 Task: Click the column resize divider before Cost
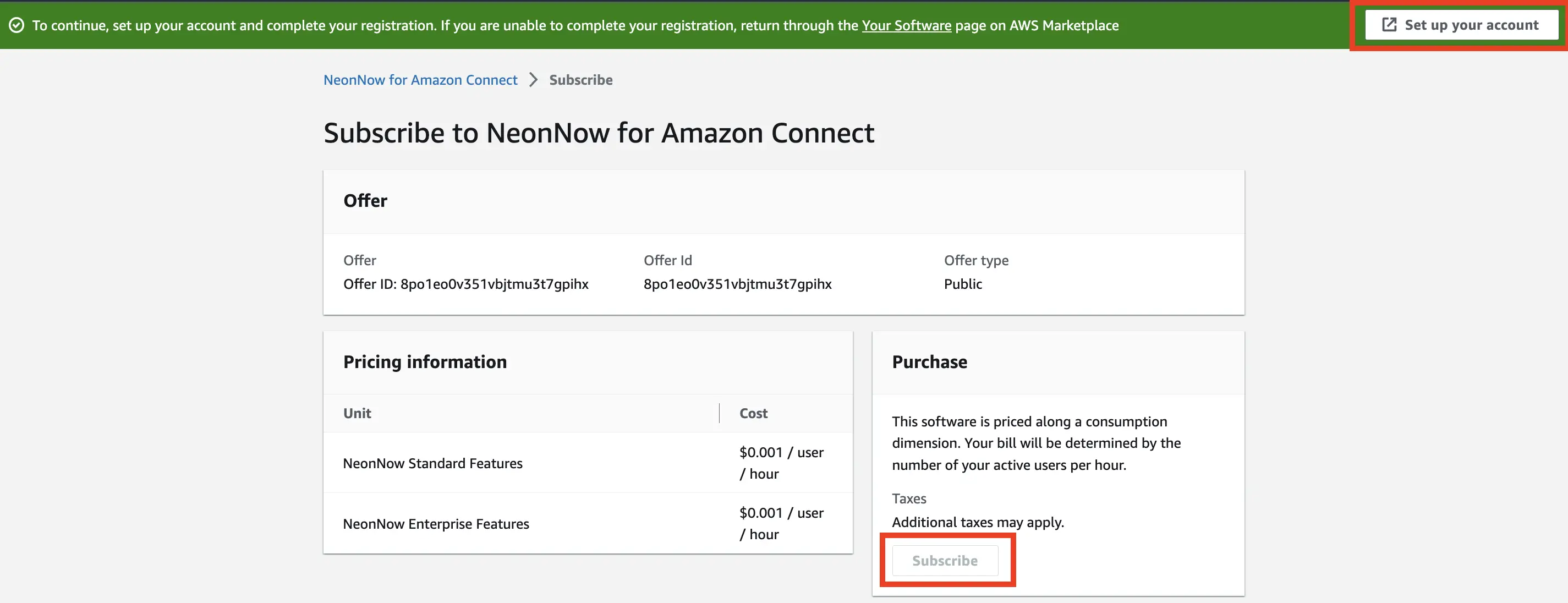pos(719,413)
